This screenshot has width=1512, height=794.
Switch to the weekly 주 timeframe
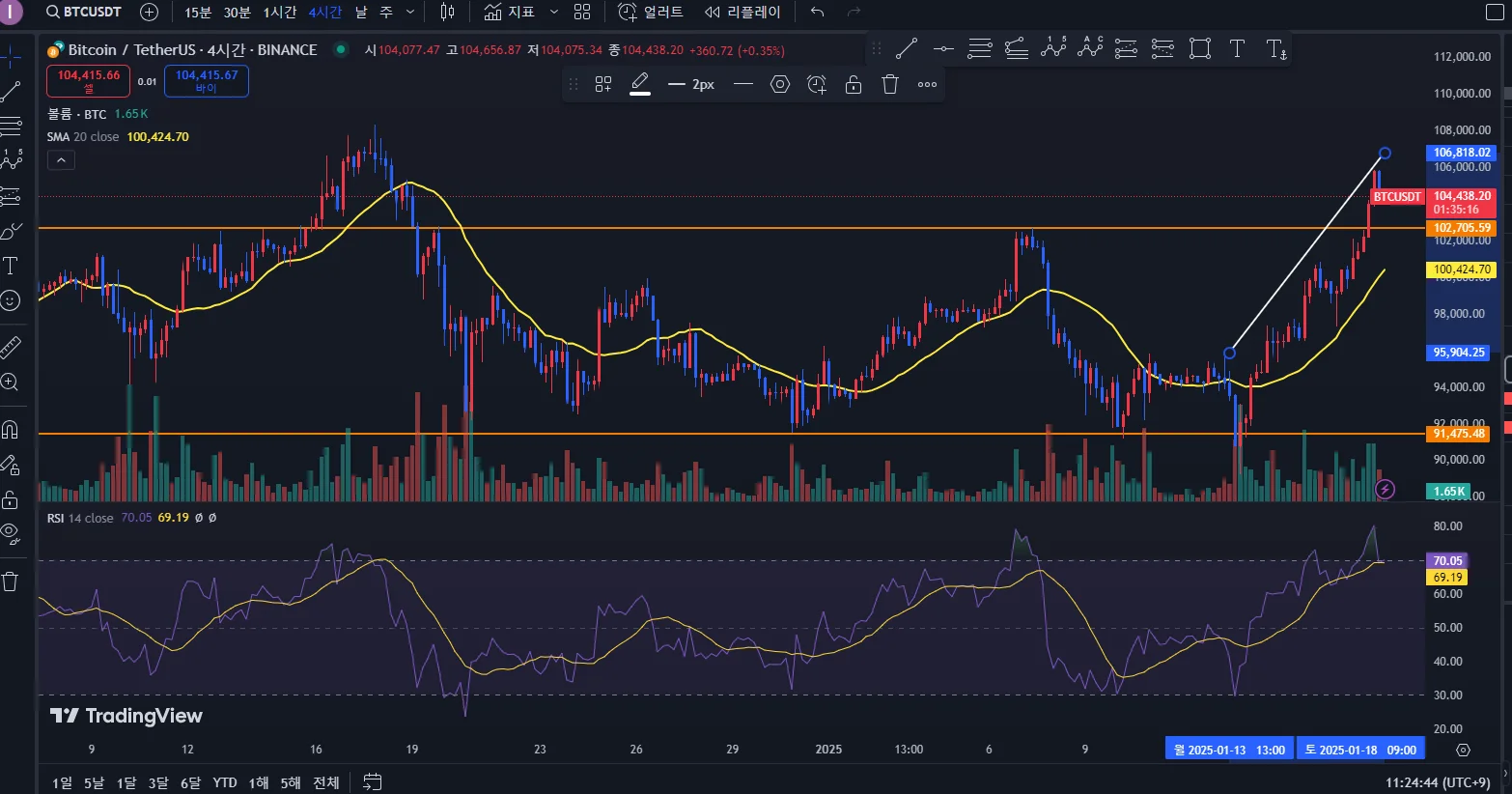[386, 12]
